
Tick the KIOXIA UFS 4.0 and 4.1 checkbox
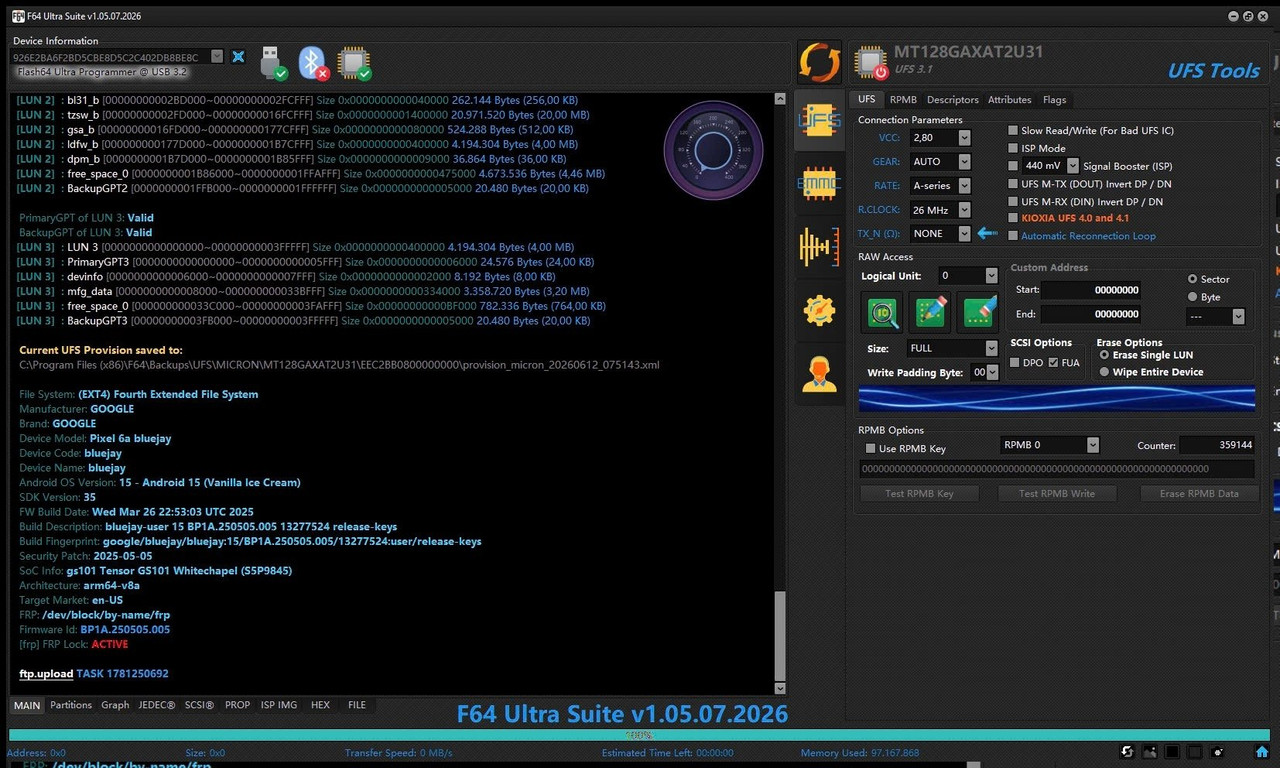[x=1013, y=218]
